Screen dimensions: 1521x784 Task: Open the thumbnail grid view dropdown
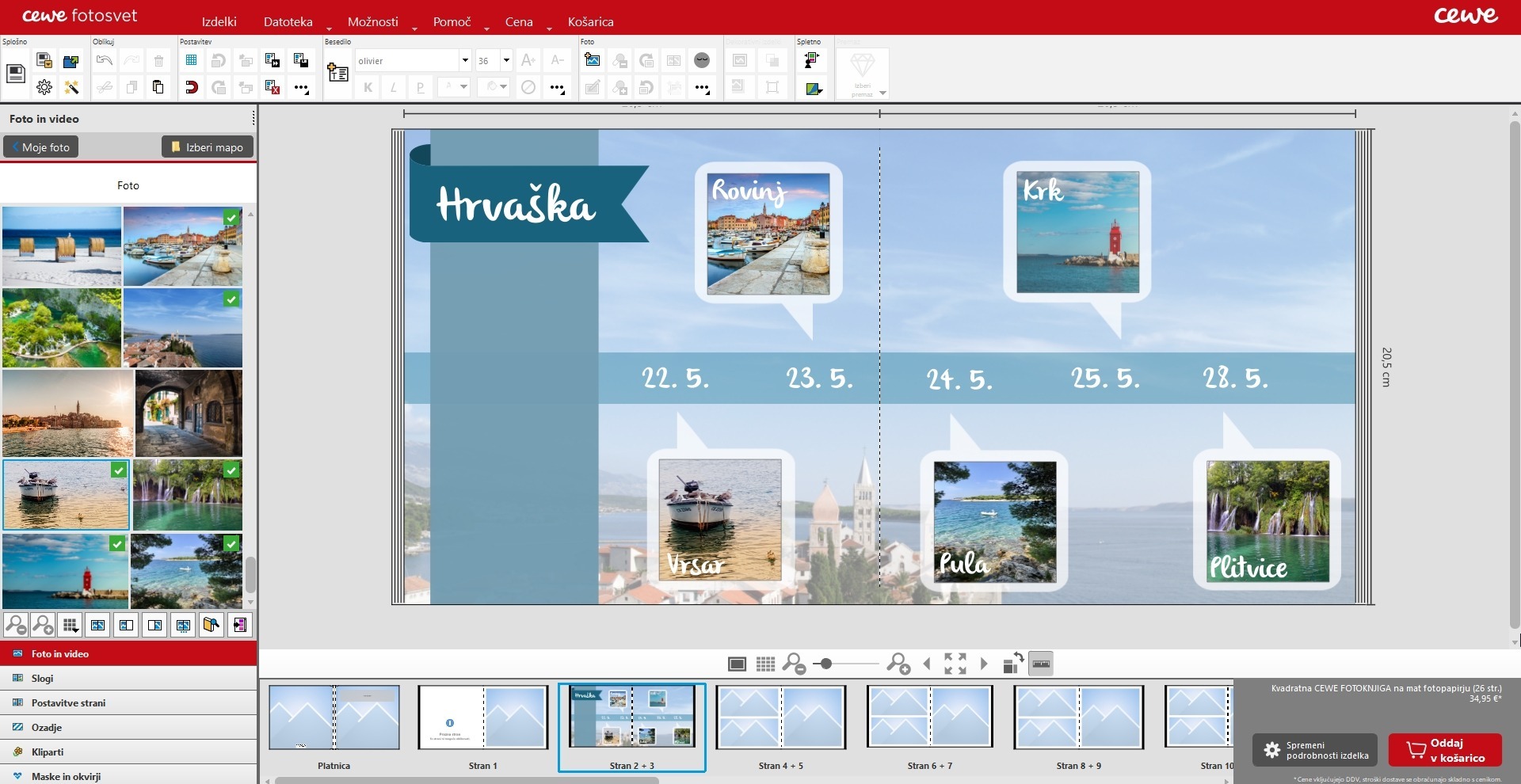pos(71,625)
